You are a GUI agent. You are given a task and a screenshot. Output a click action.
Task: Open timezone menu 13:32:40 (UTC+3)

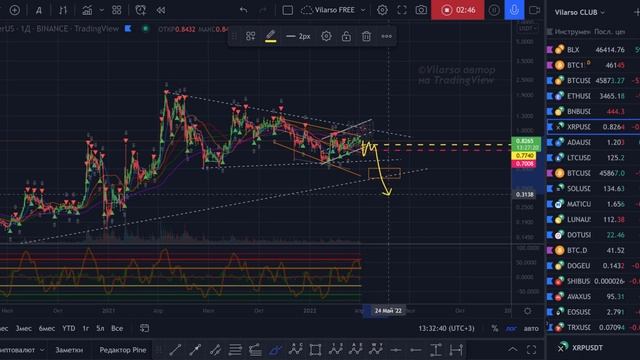pos(447,328)
